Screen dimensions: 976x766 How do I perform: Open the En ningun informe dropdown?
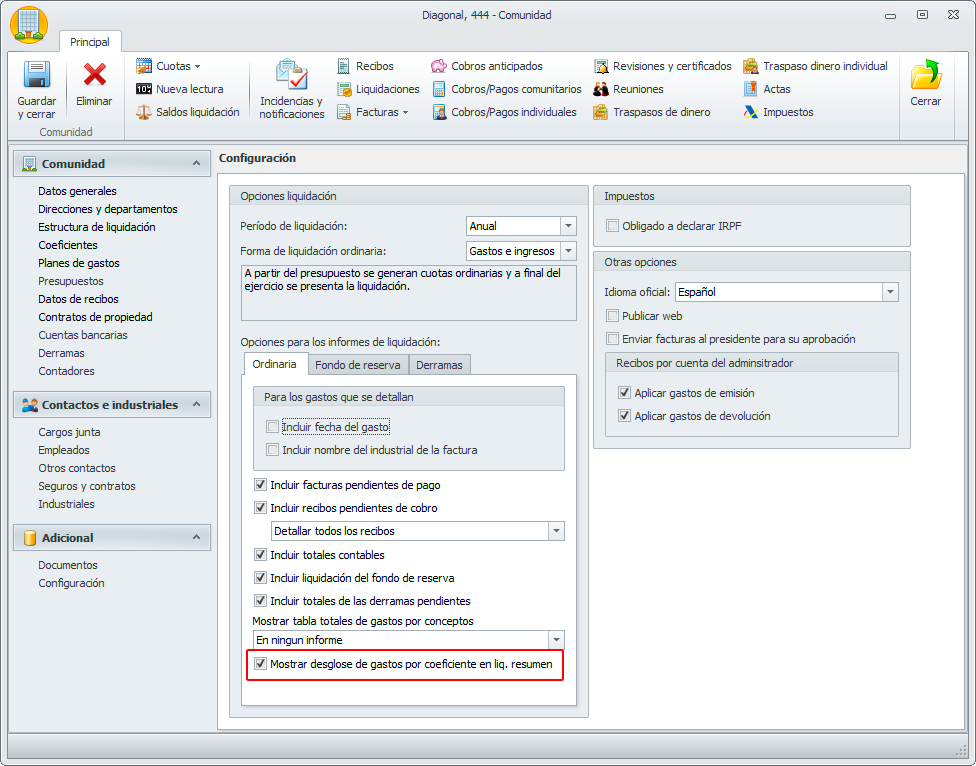(x=556, y=640)
